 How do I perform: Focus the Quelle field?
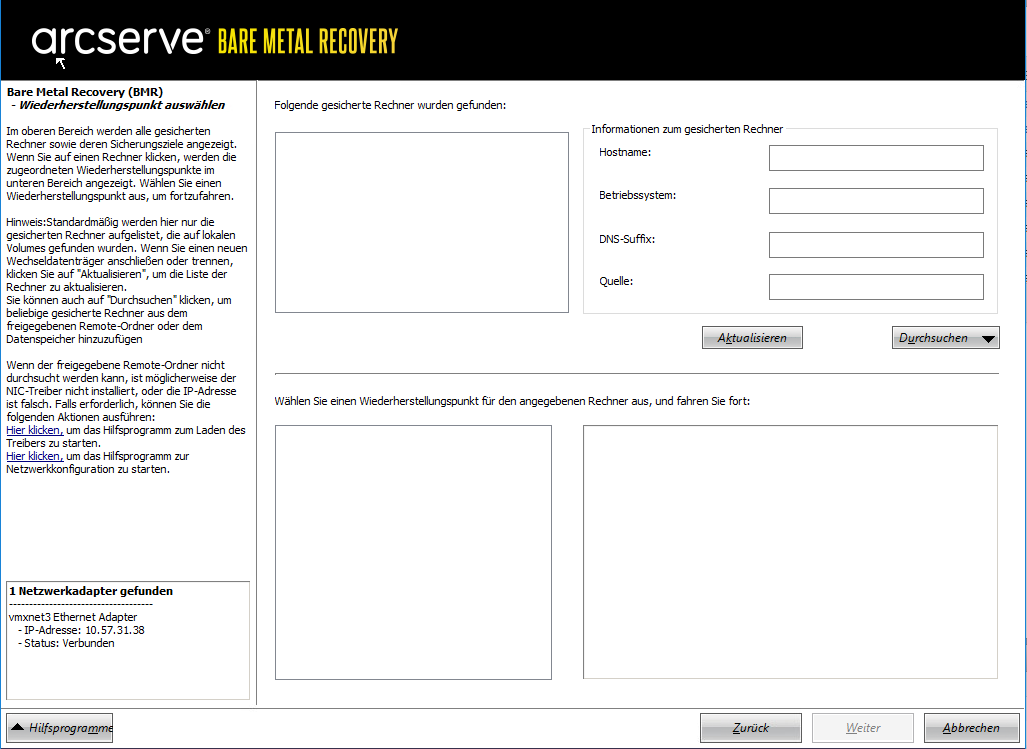876,287
